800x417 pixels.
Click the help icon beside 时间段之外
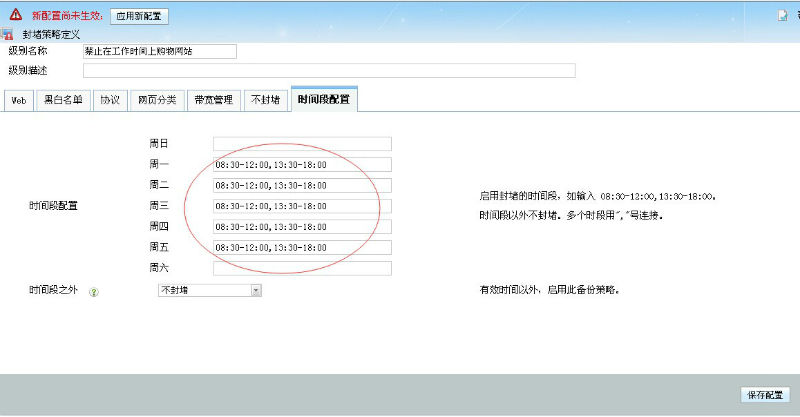[x=94, y=291]
